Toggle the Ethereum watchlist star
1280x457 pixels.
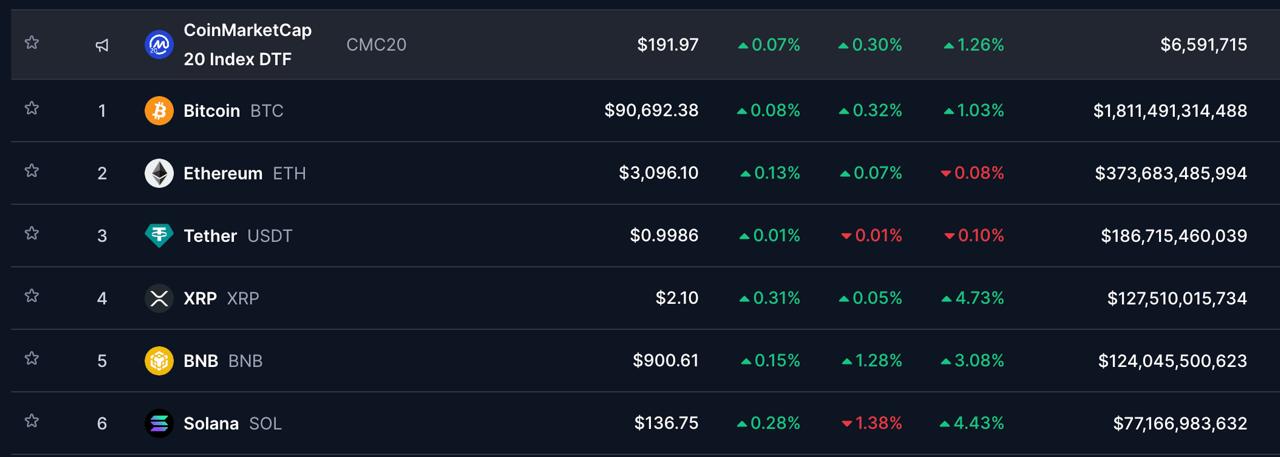[32, 171]
